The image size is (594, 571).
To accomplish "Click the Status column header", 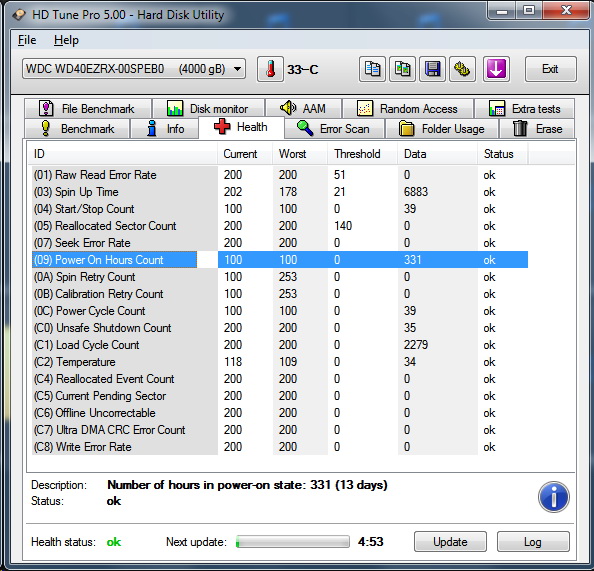I will (503, 154).
